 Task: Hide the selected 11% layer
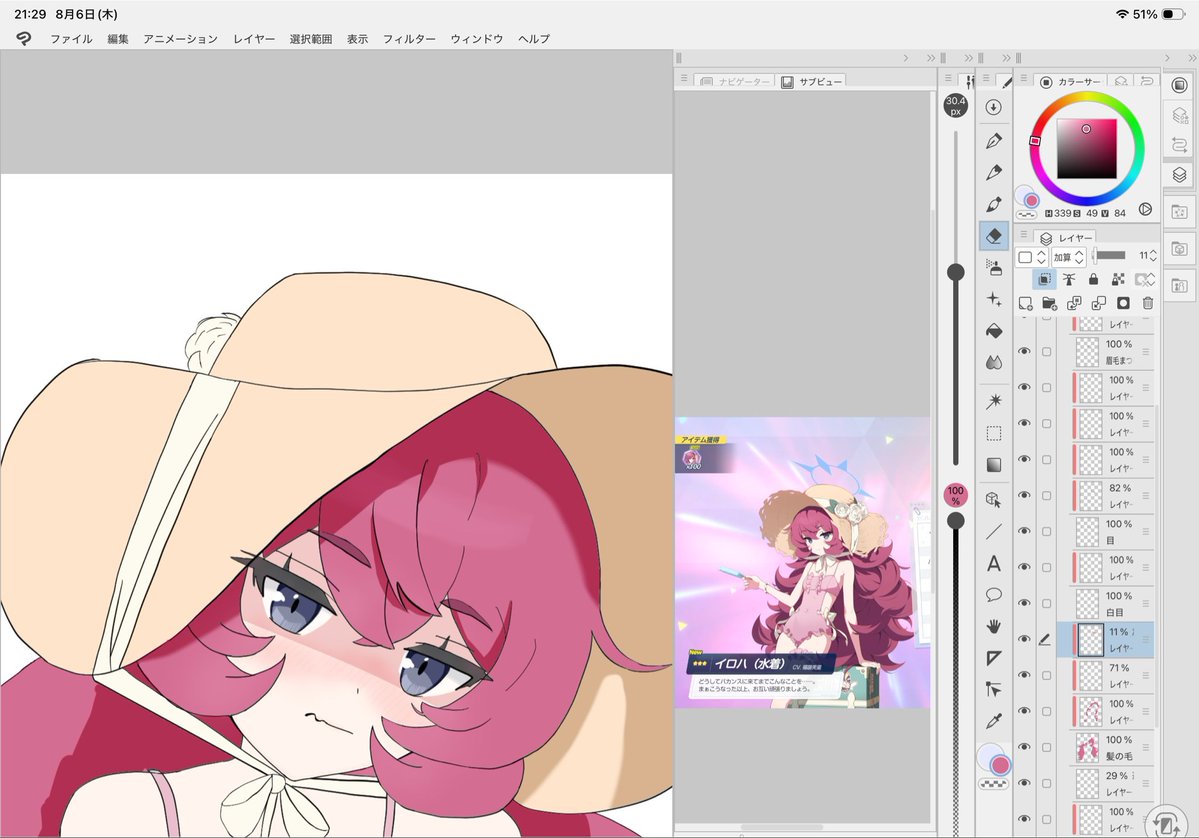pos(1024,639)
